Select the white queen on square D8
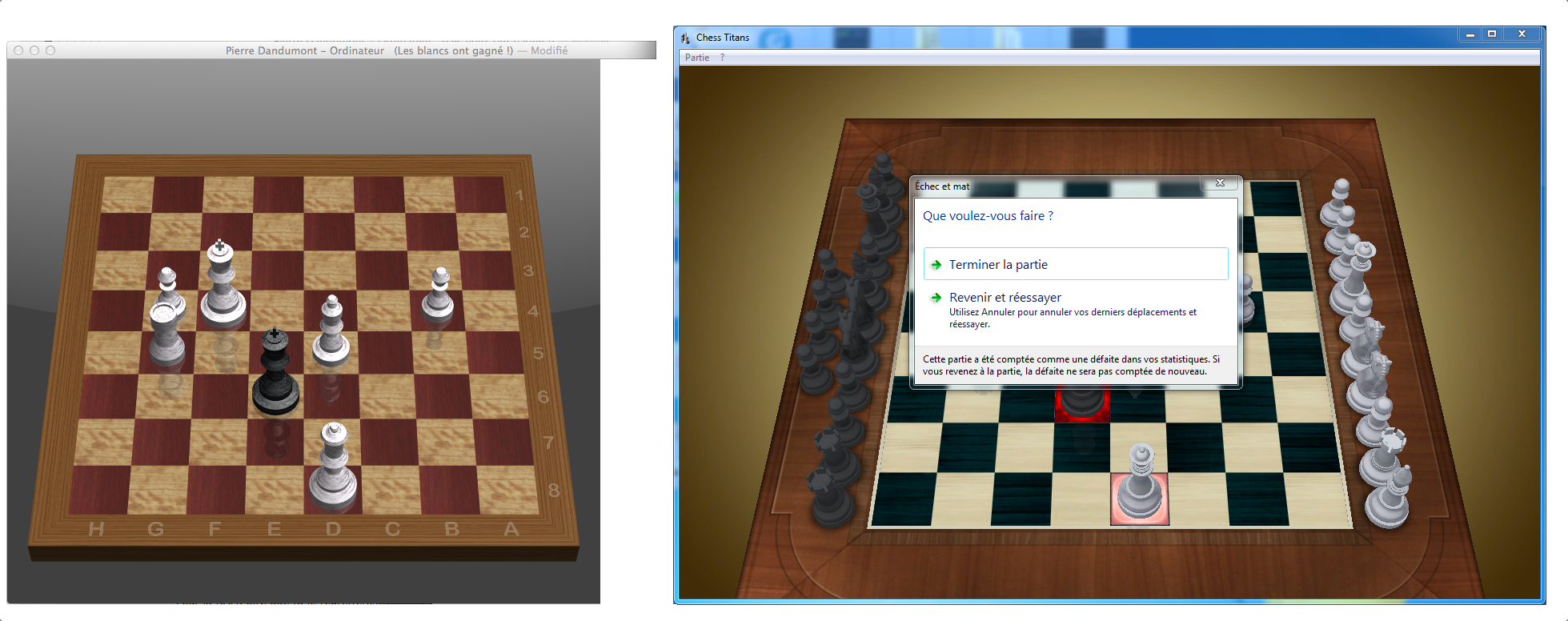The height and width of the screenshot is (621, 1568). [333, 466]
